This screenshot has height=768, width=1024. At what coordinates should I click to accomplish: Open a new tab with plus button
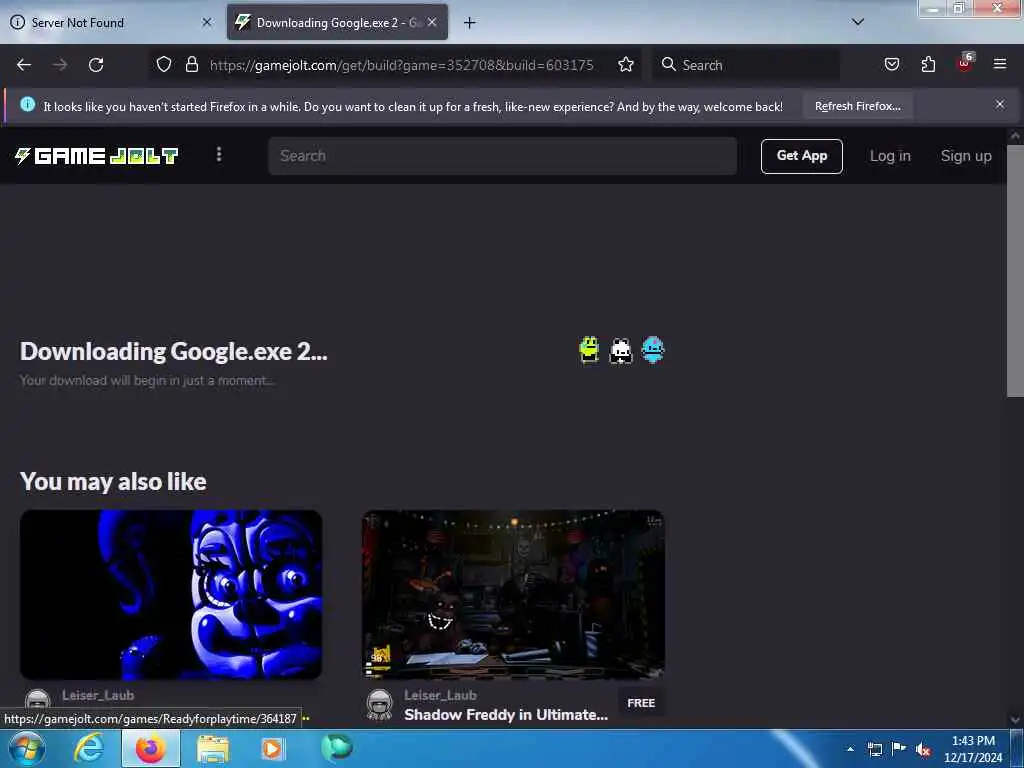(469, 23)
